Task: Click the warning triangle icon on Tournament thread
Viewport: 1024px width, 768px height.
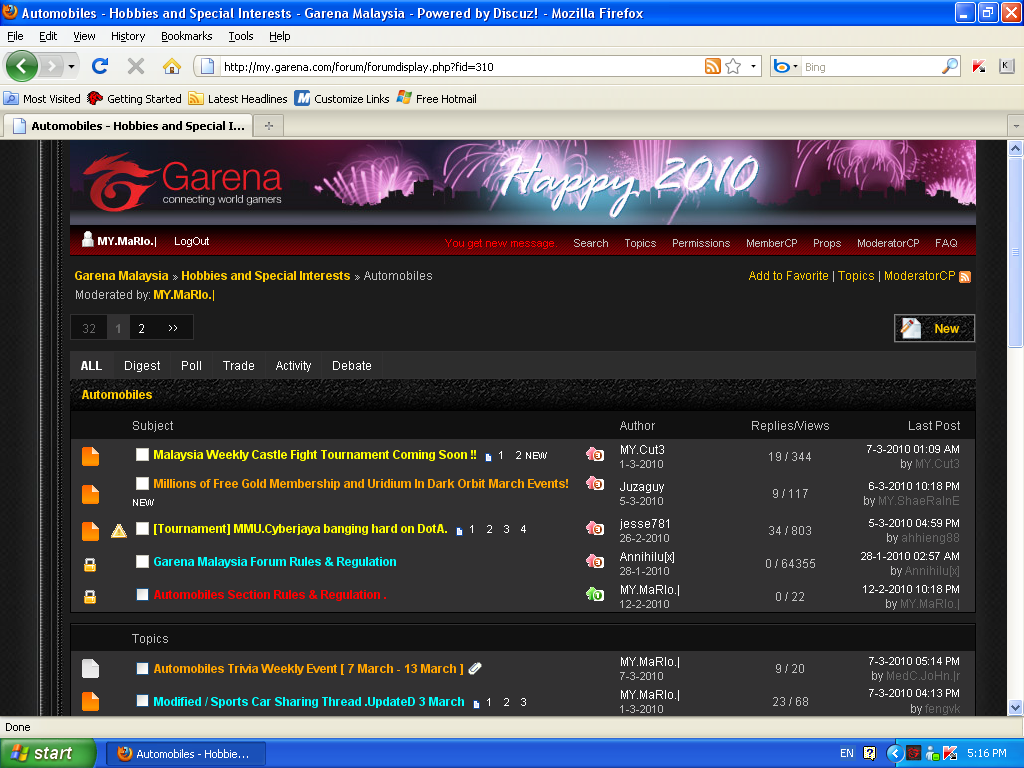Action: point(119,531)
